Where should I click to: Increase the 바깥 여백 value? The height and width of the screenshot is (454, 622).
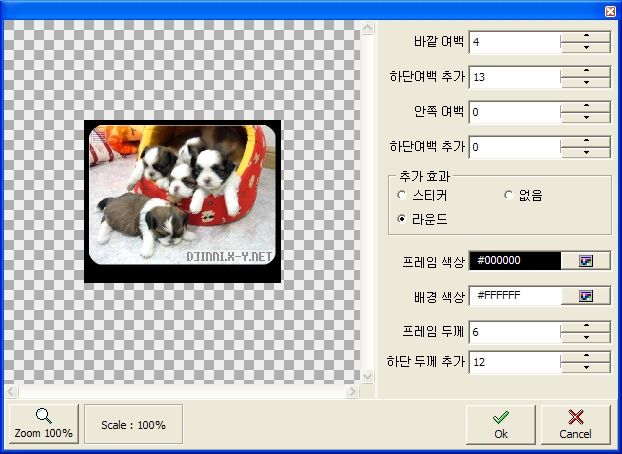pos(586,37)
